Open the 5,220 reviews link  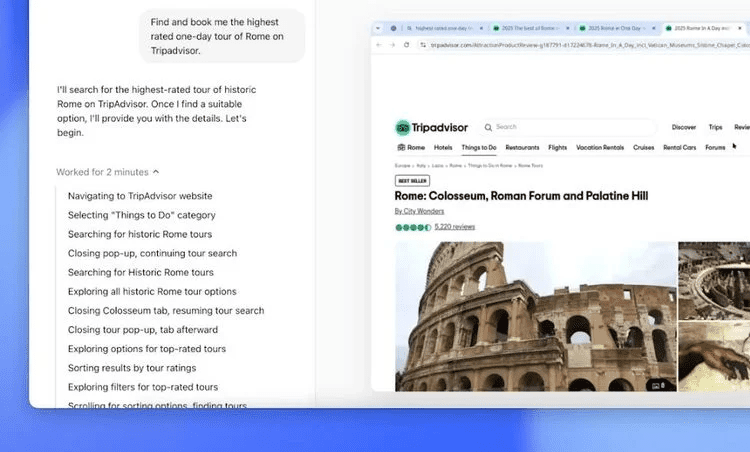tap(455, 227)
